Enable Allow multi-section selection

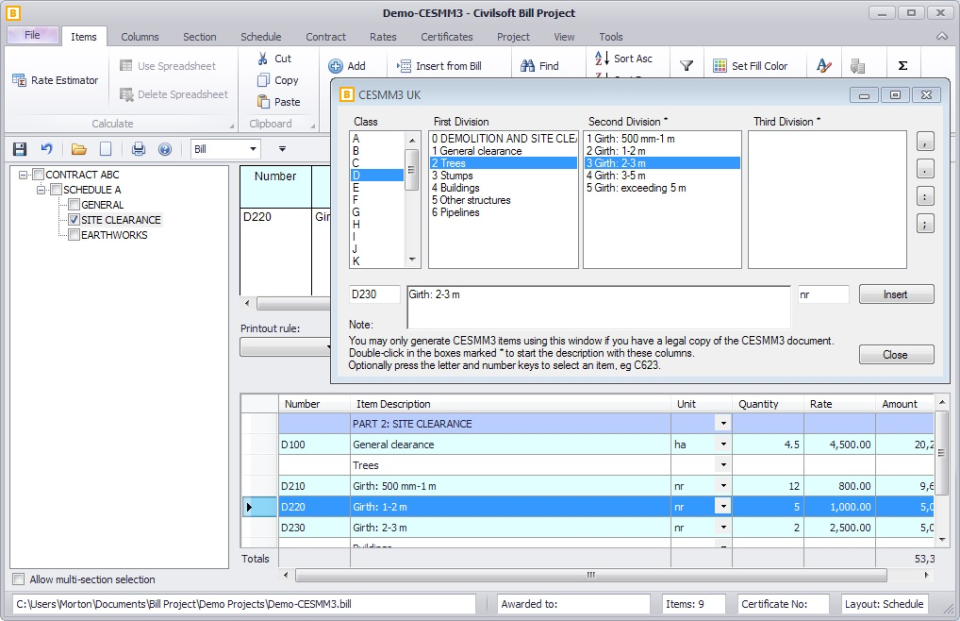pyautogui.click(x=17, y=579)
